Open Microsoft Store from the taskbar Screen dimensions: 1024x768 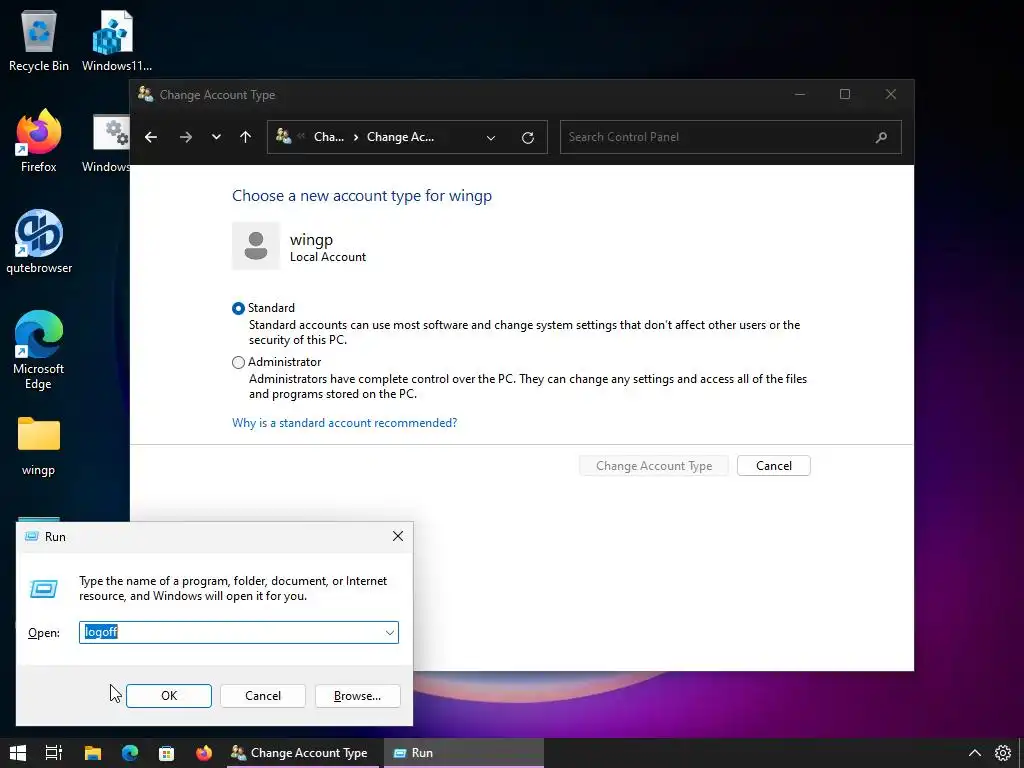[x=167, y=753]
